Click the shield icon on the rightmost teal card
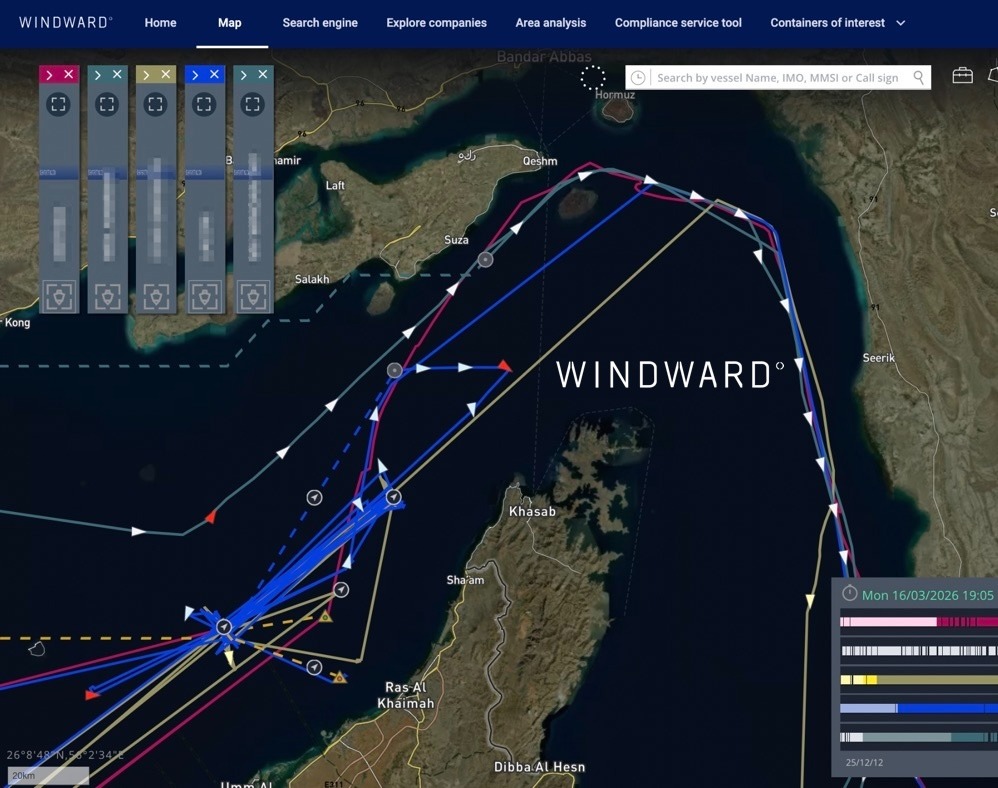998x788 pixels. pyautogui.click(x=252, y=296)
